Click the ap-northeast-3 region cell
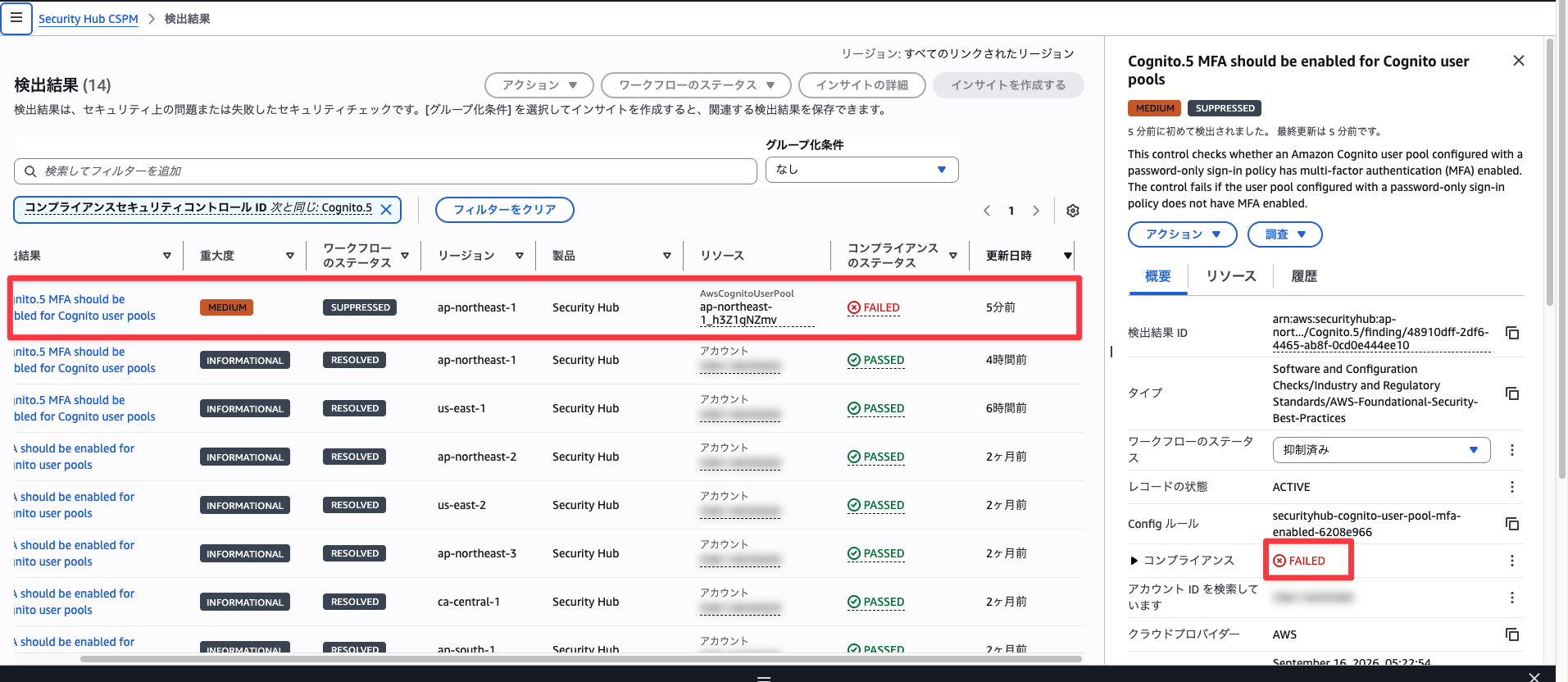This screenshot has width=1568, height=682. pyautogui.click(x=477, y=553)
